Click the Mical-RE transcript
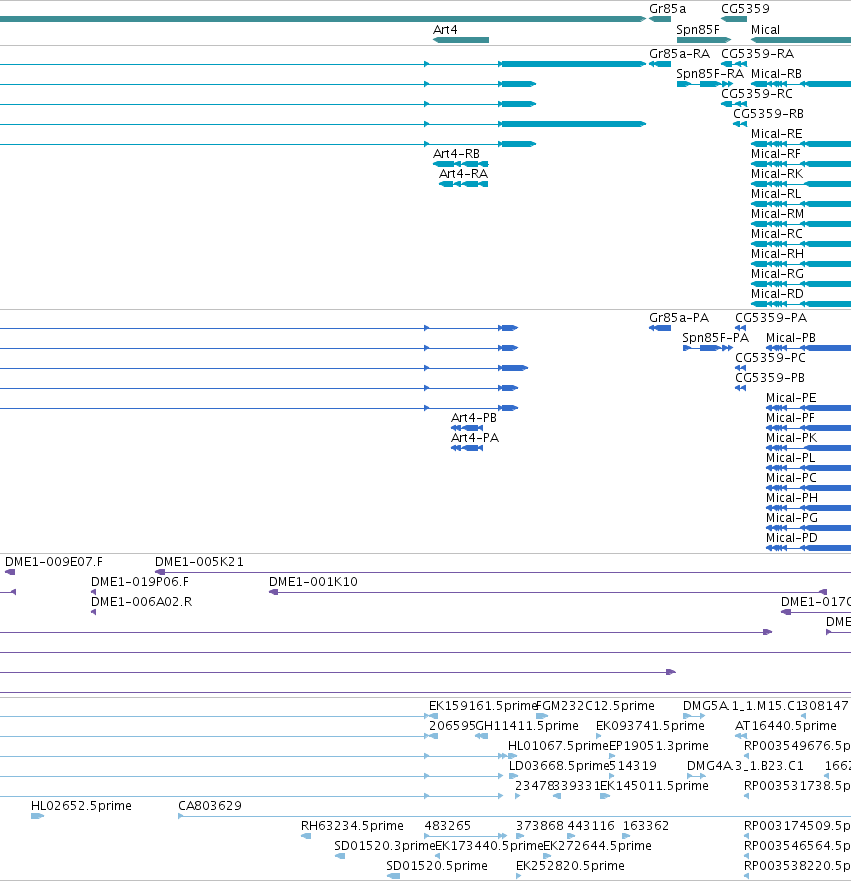851x881 pixels. pos(801,144)
